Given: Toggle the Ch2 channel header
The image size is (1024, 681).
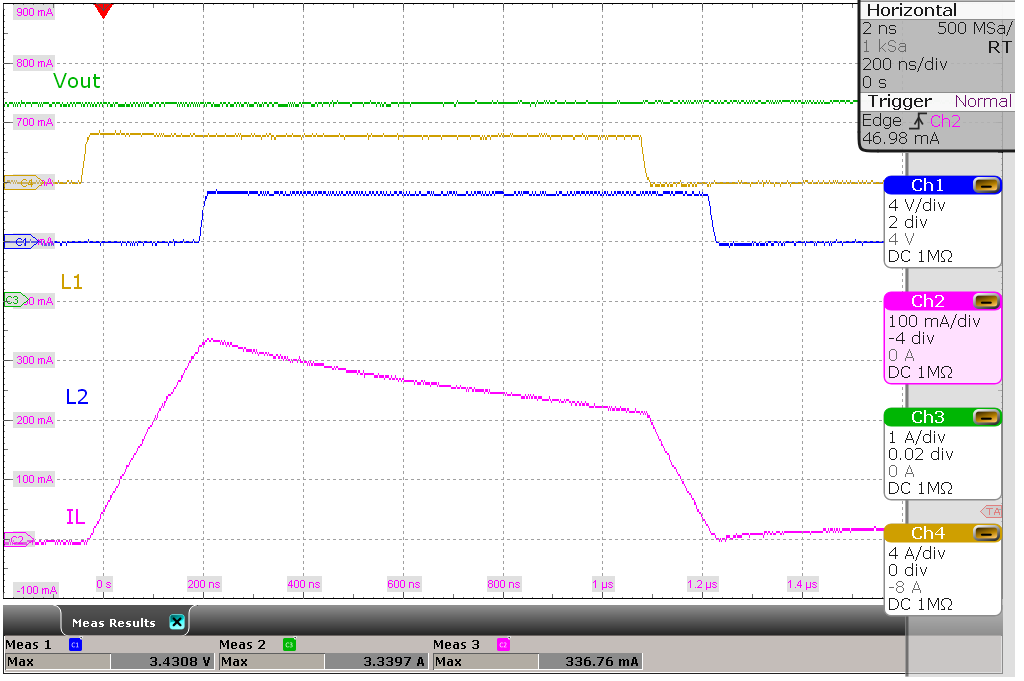Looking at the screenshot, I should tap(925, 301).
